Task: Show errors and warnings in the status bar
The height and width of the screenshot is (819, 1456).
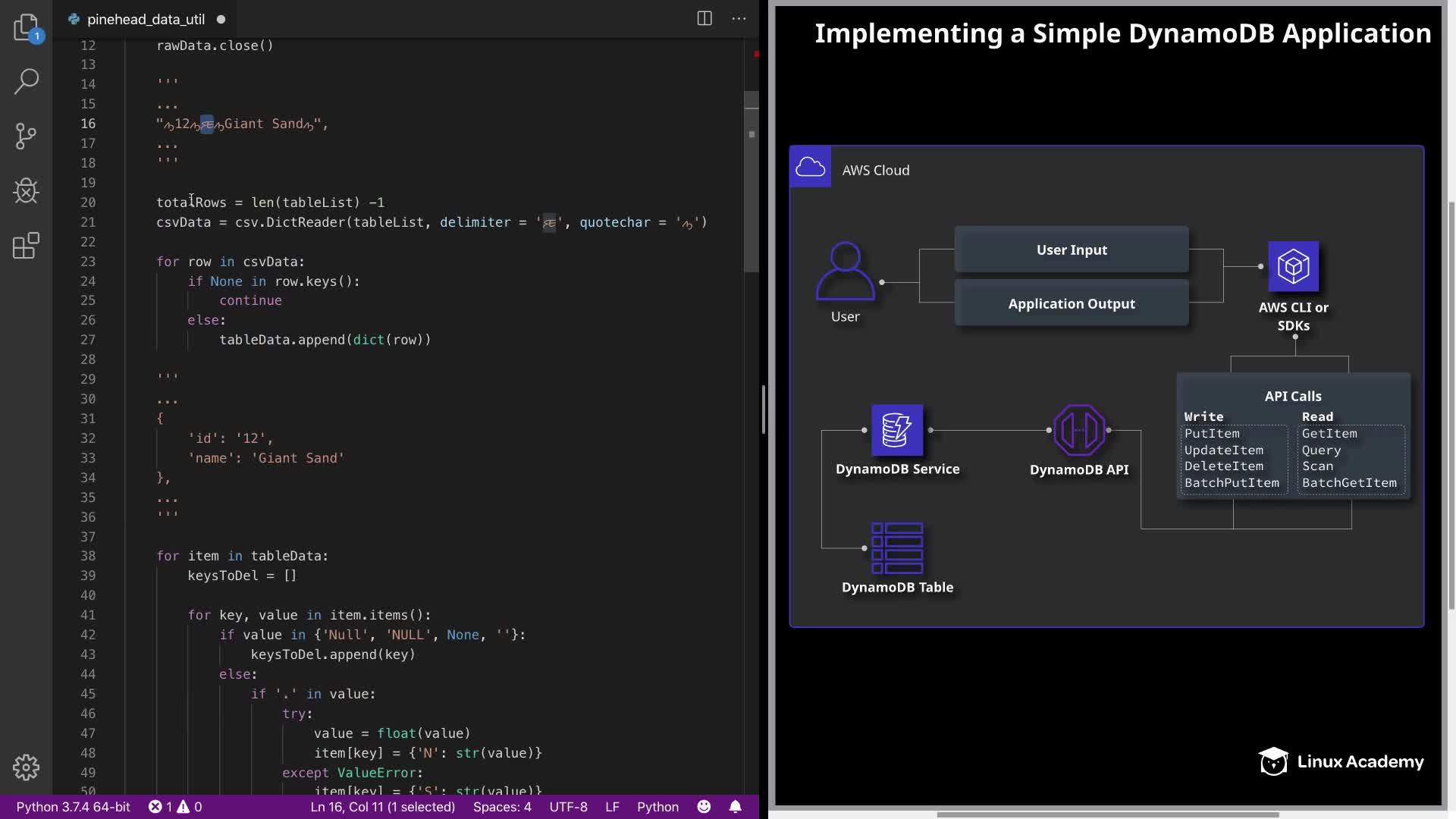Action: [175, 807]
